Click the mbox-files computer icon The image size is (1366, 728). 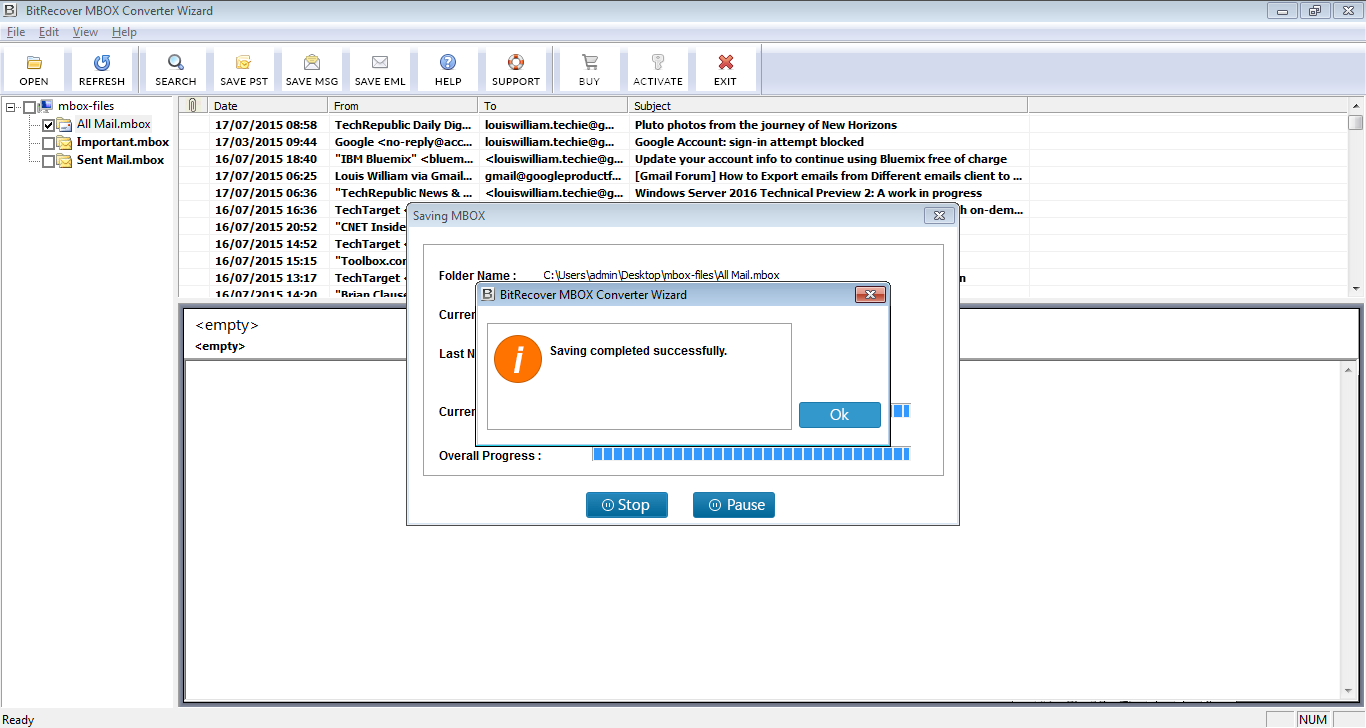(x=46, y=106)
